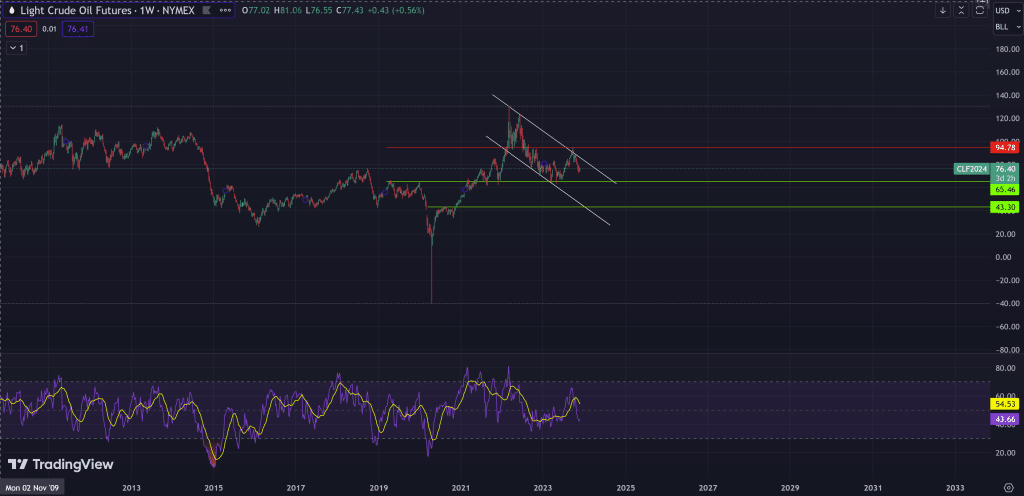Click the collapse pane arrows icon

tap(962, 10)
